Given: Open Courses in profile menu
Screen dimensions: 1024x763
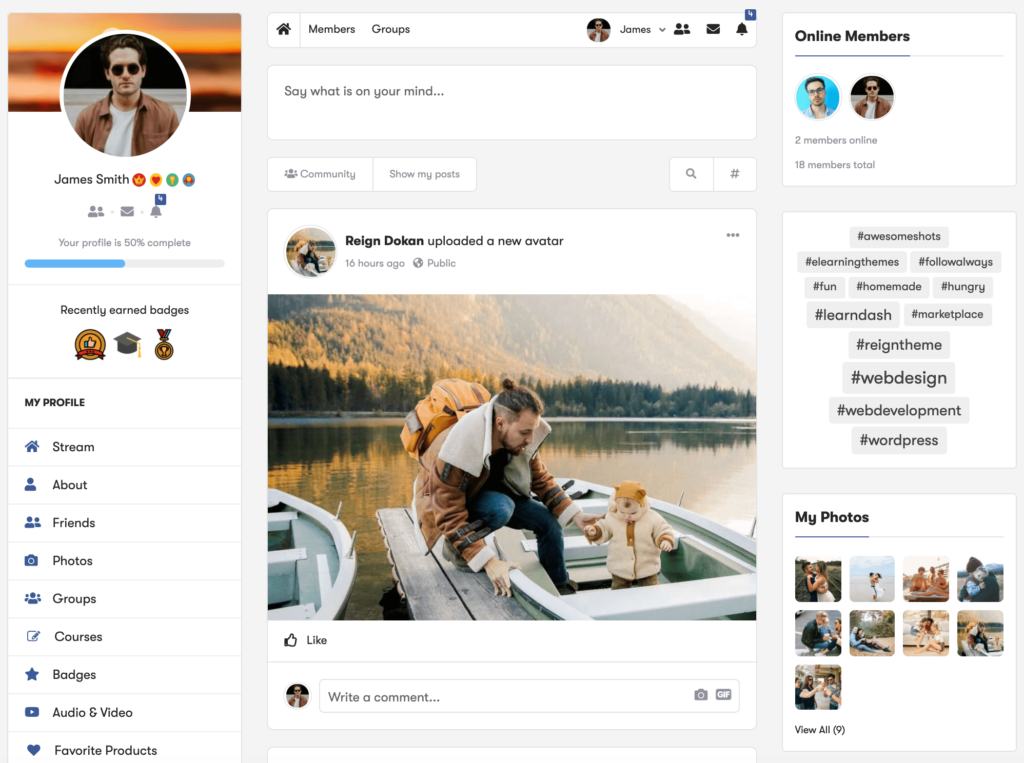Looking at the screenshot, I should (125, 637).
